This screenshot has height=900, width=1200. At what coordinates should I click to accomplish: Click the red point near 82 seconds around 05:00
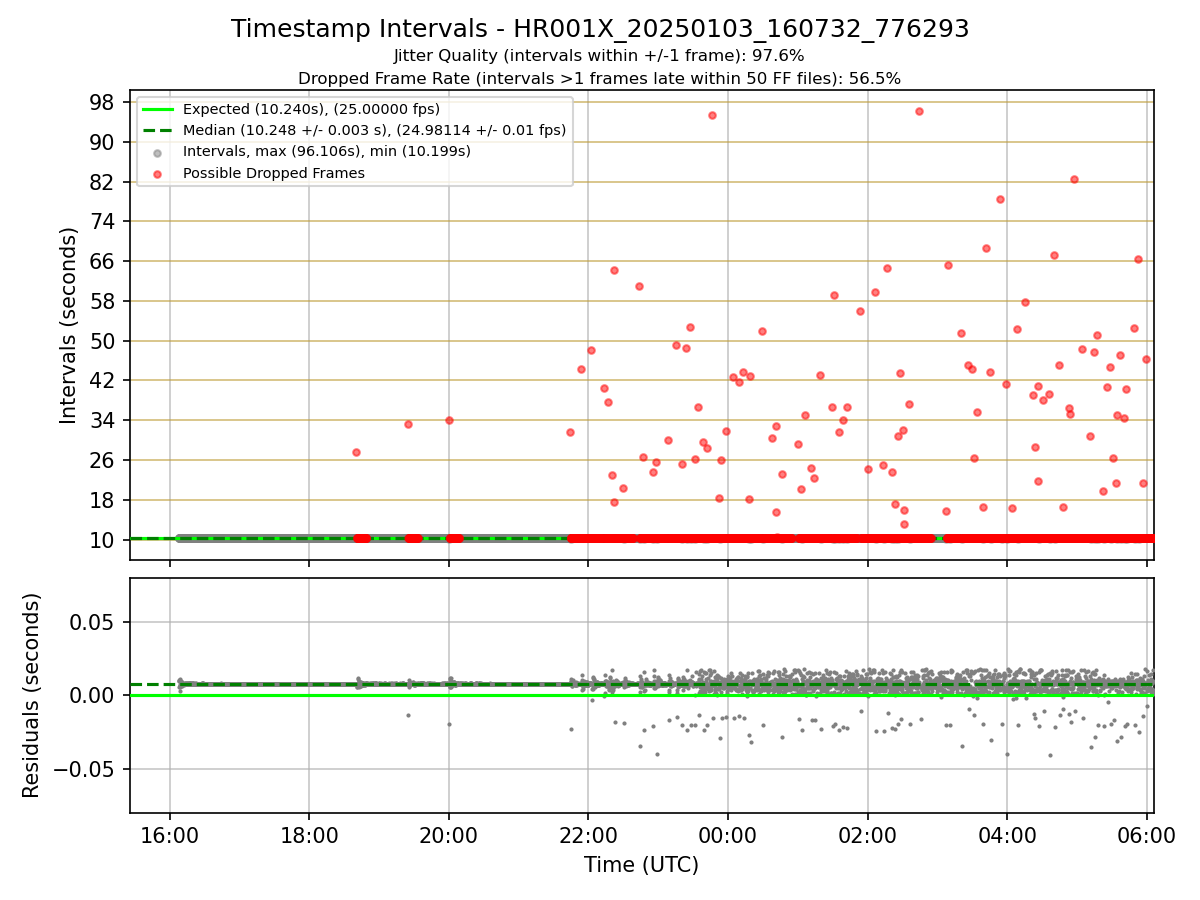click(x=1074, y=179)
